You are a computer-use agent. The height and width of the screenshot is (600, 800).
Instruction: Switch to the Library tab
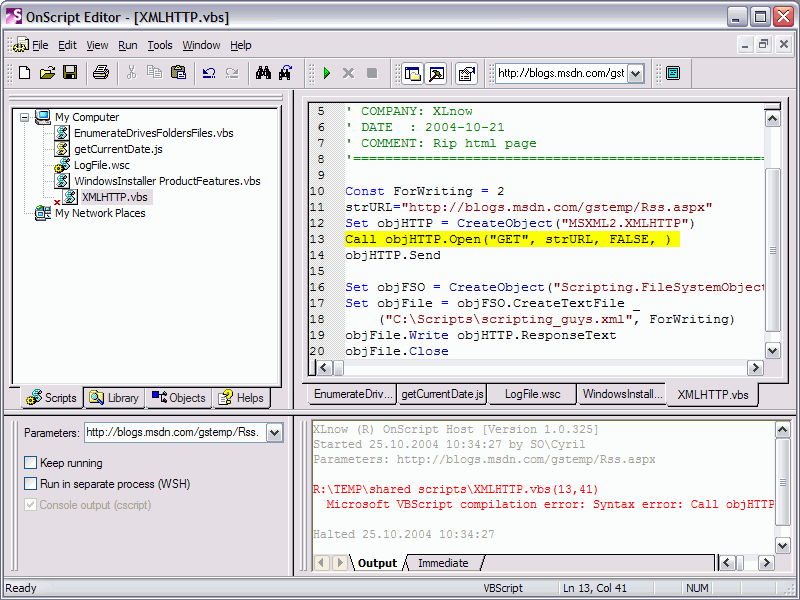(114, 398)
